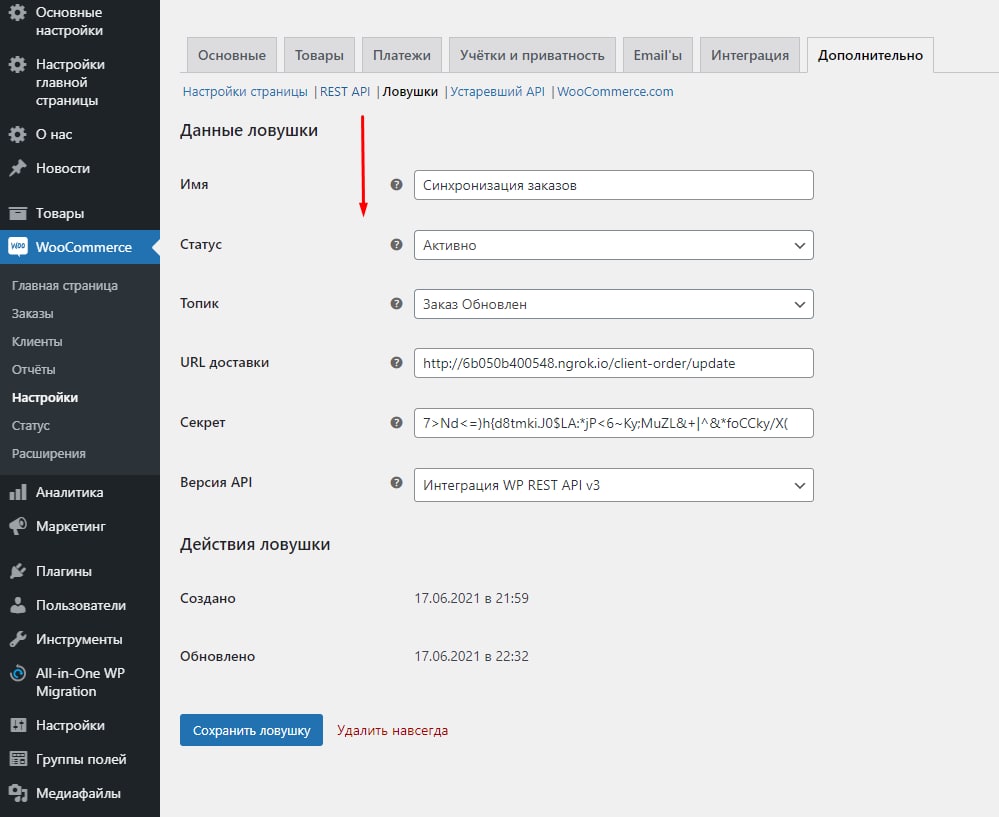Click the WooCommerce icon in sidebar
The image size is (999, 817).
point(17,247)
